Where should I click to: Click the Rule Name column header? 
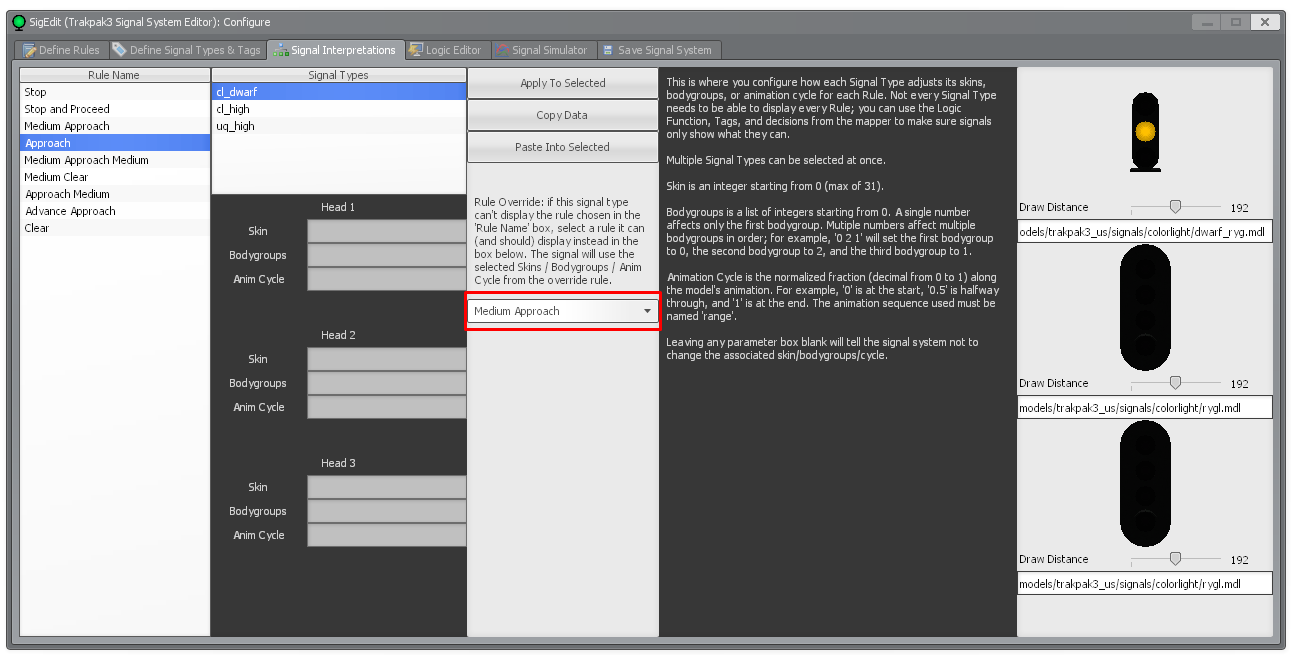point(115,75)
